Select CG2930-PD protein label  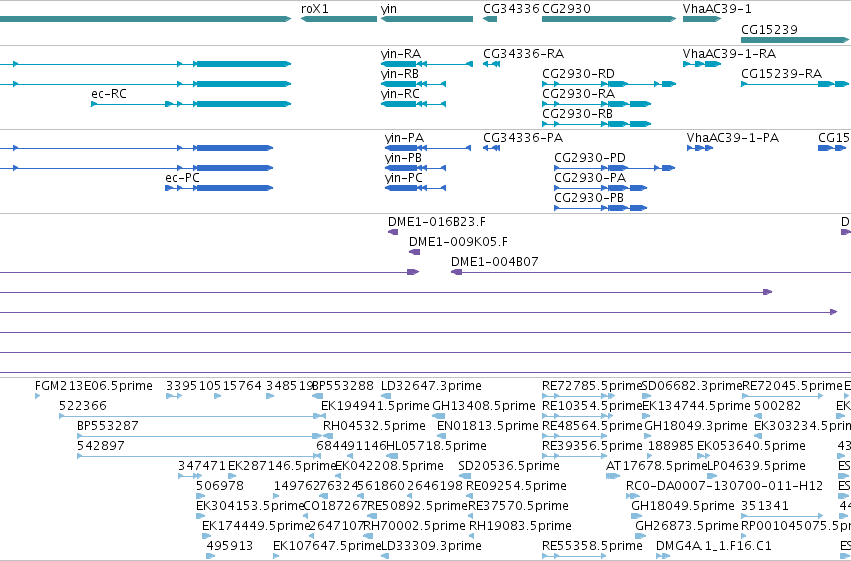[590, 158]
